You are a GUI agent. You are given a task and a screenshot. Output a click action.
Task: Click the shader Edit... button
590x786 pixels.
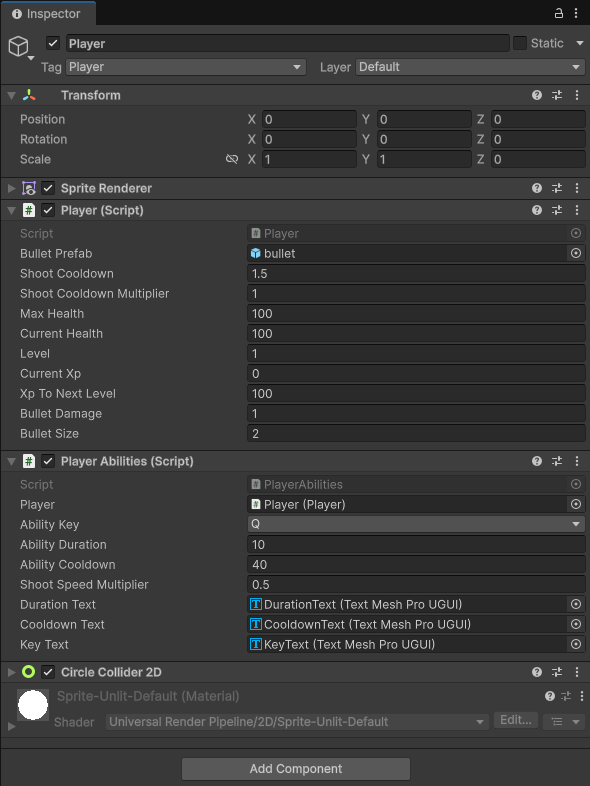[x=516, y=720]
